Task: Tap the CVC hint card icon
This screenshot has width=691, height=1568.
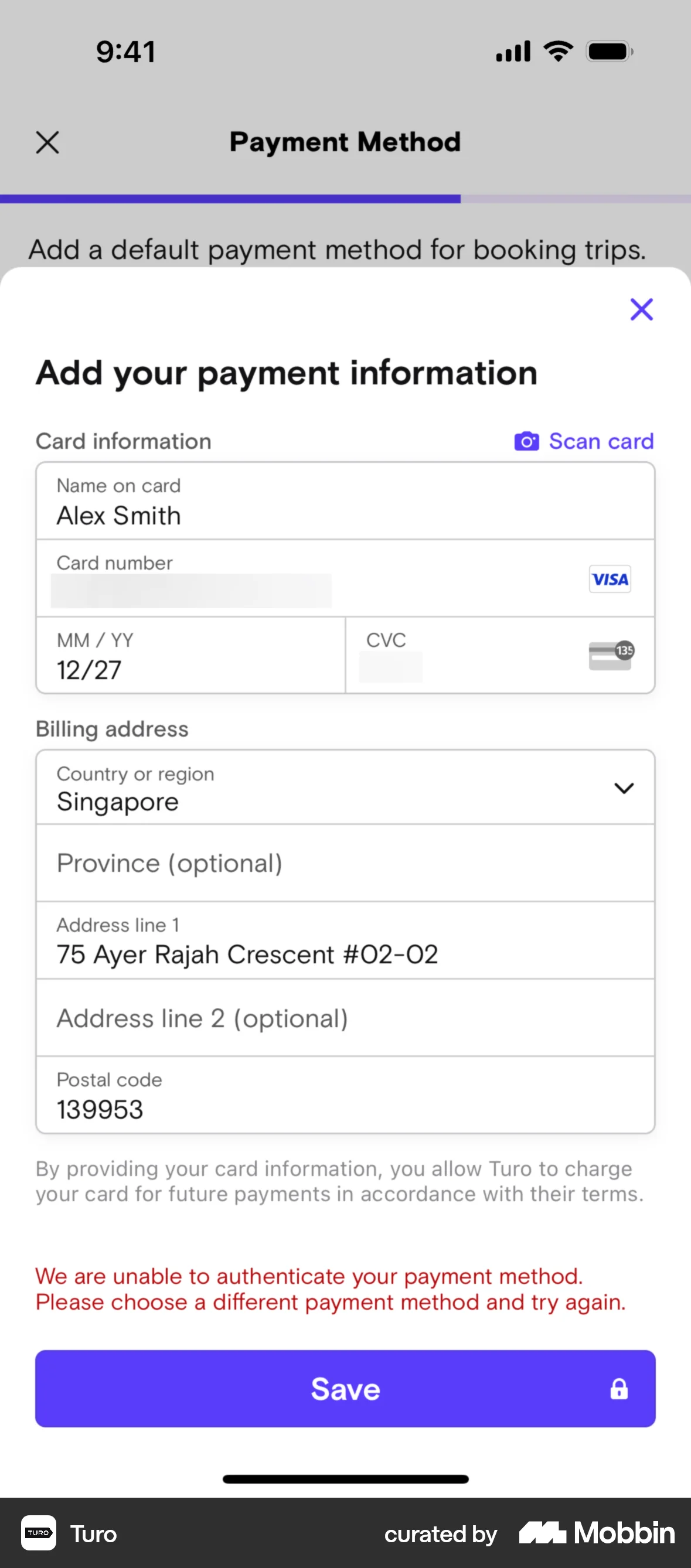Action: coord(611,655)
